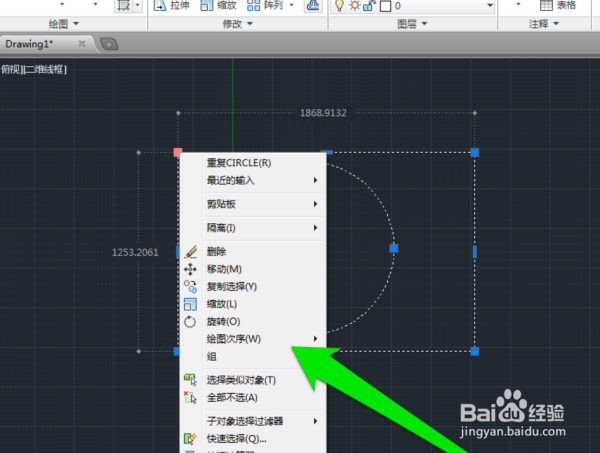Click the 俯视 二维线框 viewport label
The image size is (600, 453).
(x=34, y=70)
